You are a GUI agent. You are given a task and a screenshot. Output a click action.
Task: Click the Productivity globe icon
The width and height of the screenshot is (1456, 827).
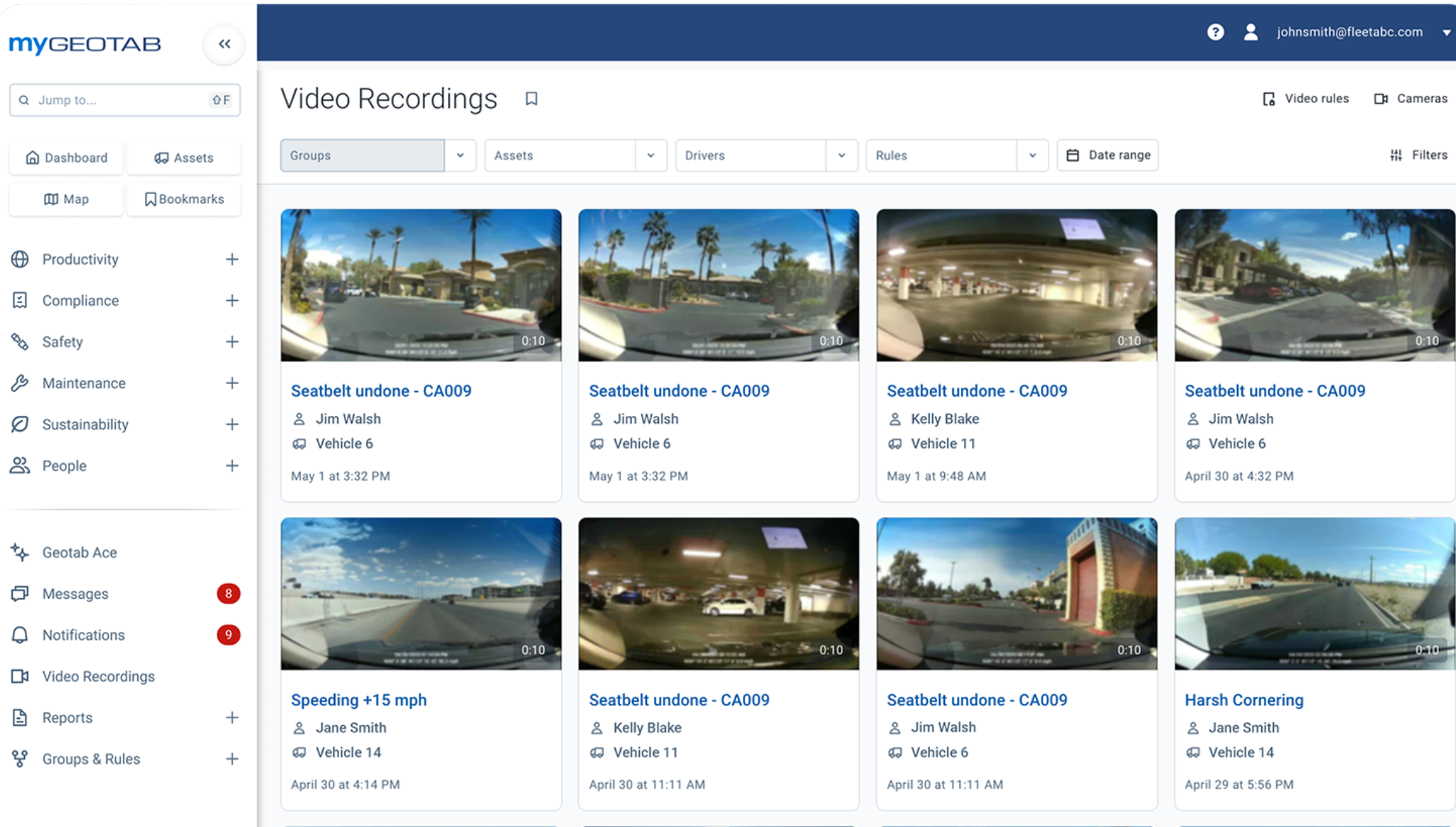20,260
